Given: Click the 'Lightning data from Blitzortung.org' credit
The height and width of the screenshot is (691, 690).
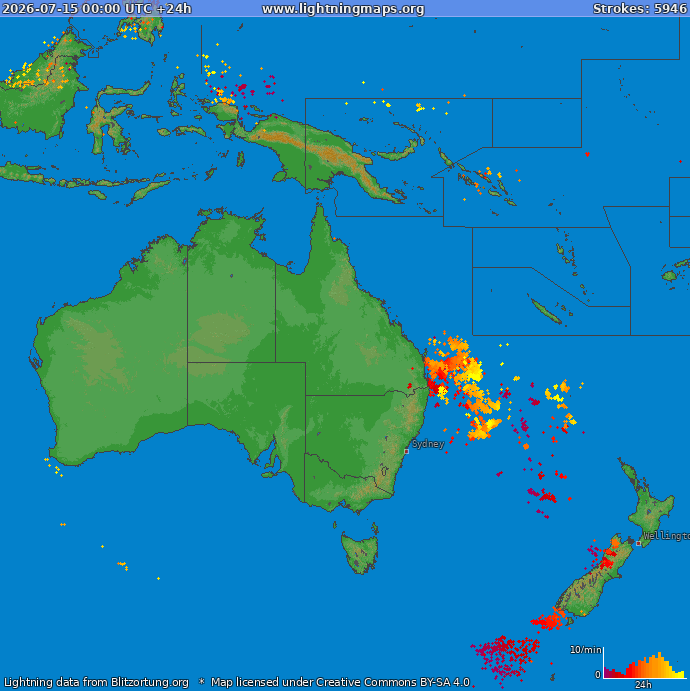Looking at the screenshot, I should tap(96, 682).
